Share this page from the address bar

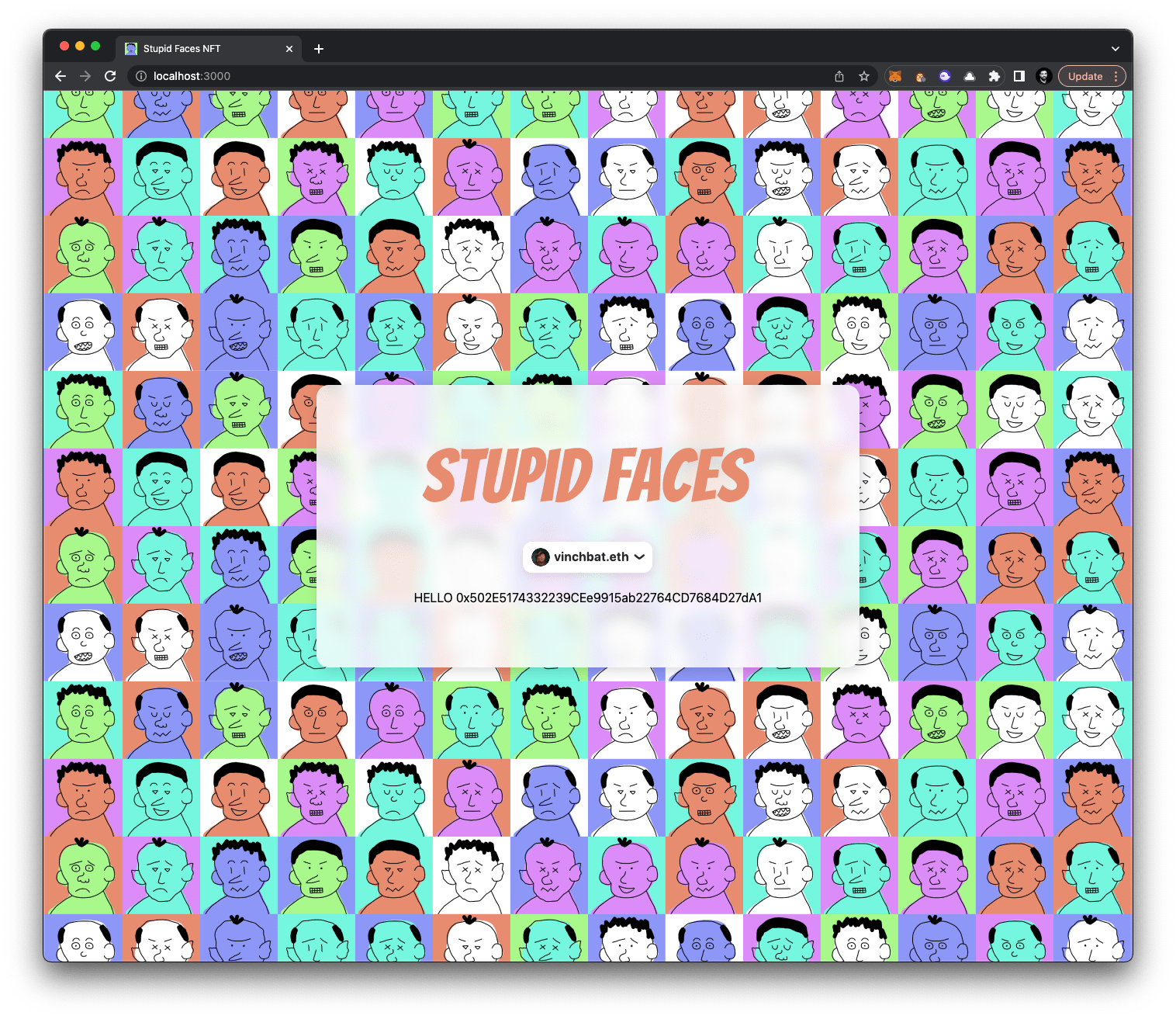tap(839, 76)
